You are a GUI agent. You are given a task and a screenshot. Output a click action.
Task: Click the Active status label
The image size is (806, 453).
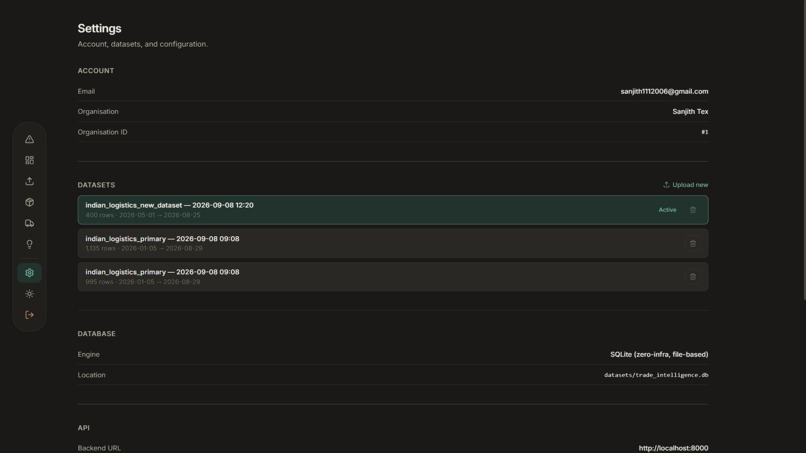(x=667, y=210)
